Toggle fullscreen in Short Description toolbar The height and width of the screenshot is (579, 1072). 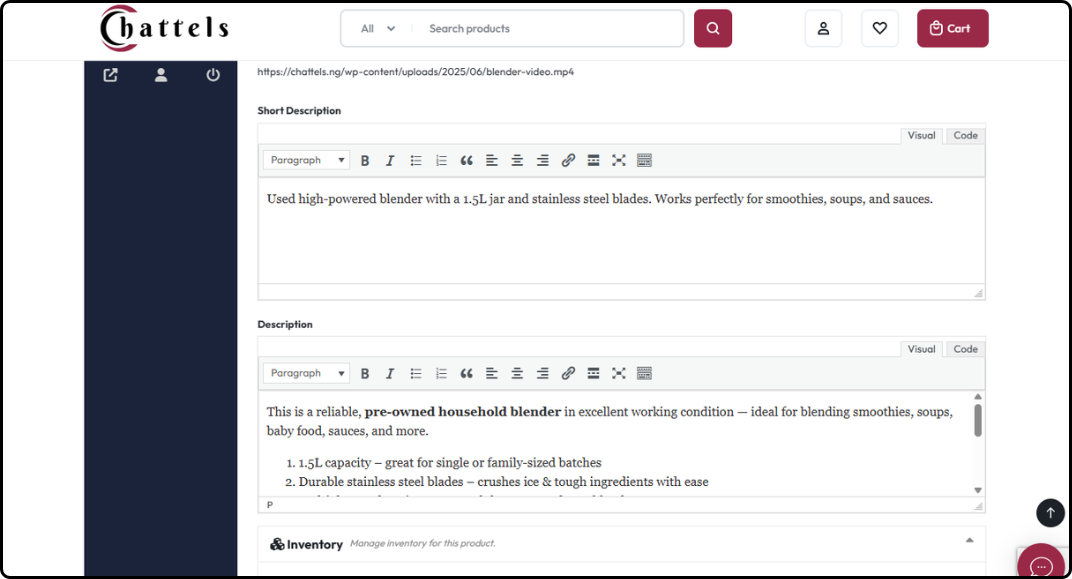pyautogui.click(x=619, y=161)
